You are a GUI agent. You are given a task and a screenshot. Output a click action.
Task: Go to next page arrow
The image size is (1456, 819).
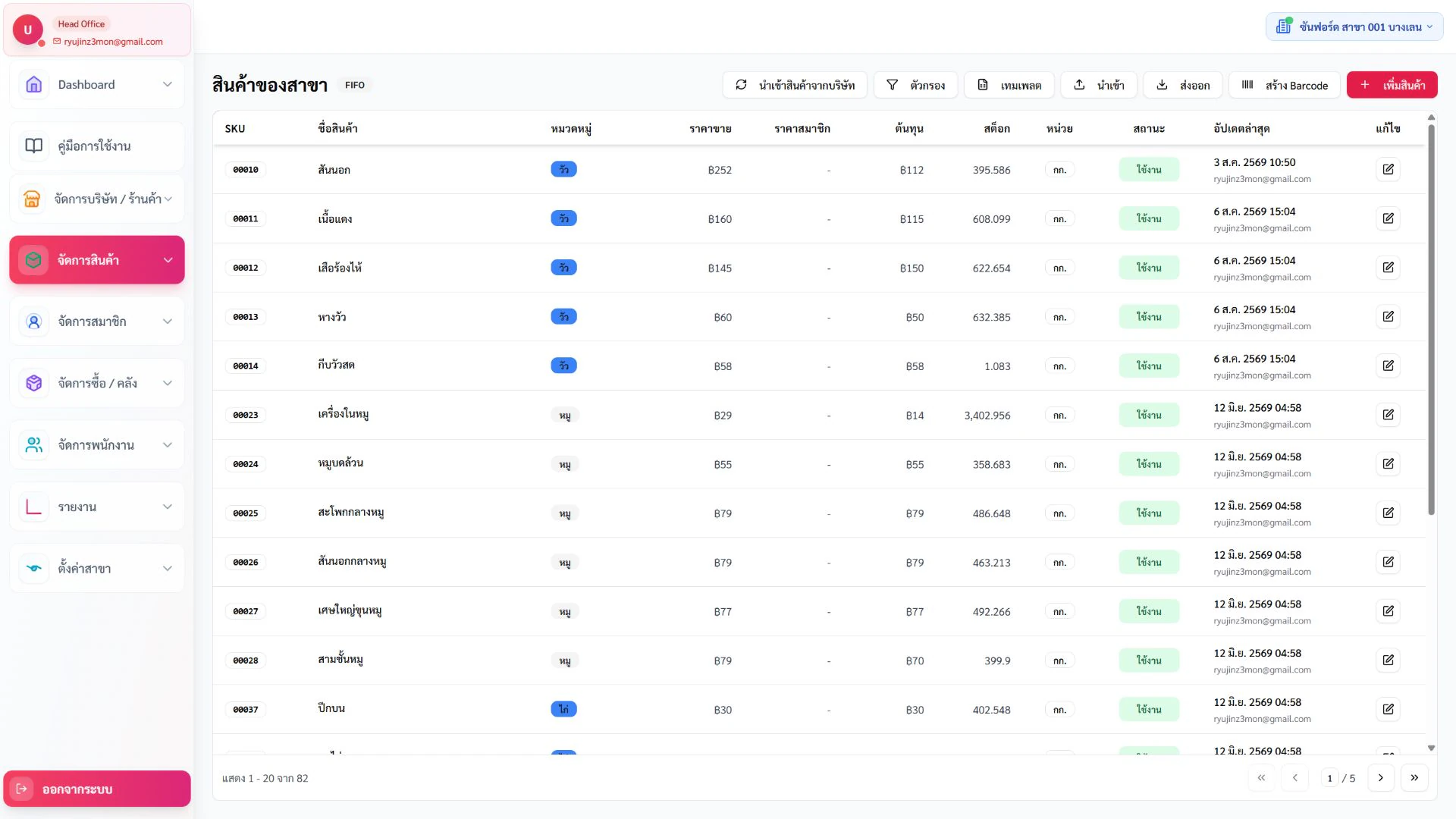pos(1381,777)
